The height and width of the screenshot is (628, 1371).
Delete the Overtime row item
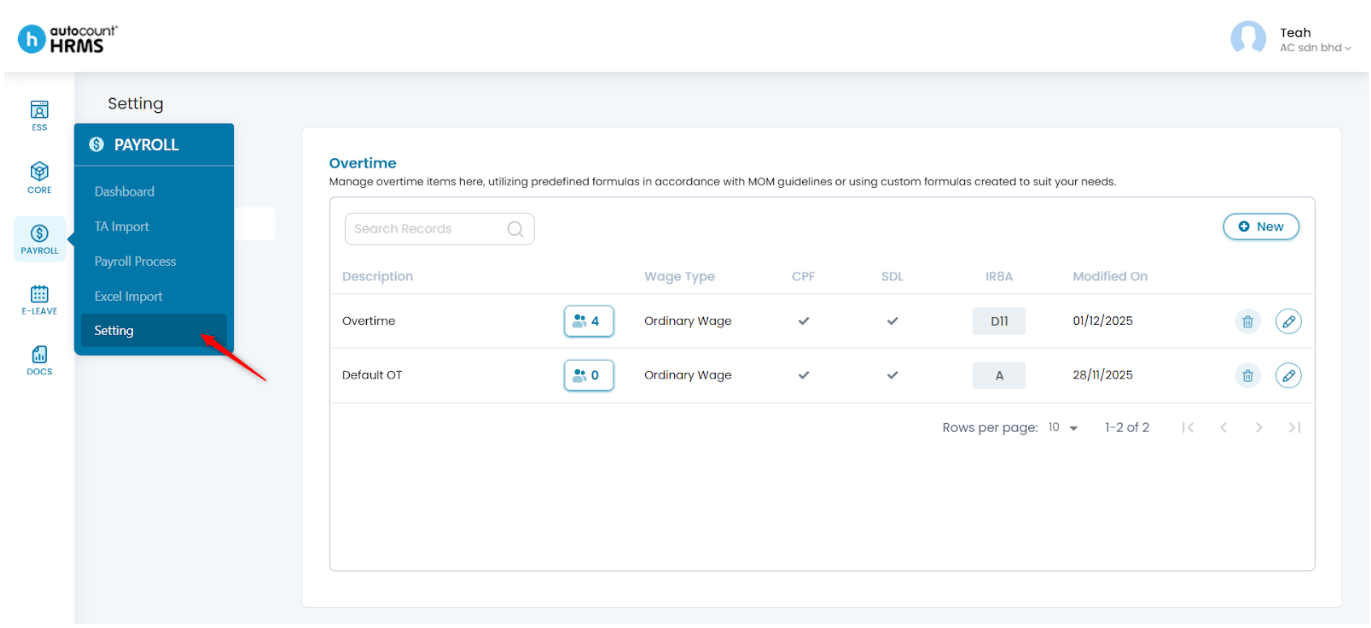tap(1247, 321)
